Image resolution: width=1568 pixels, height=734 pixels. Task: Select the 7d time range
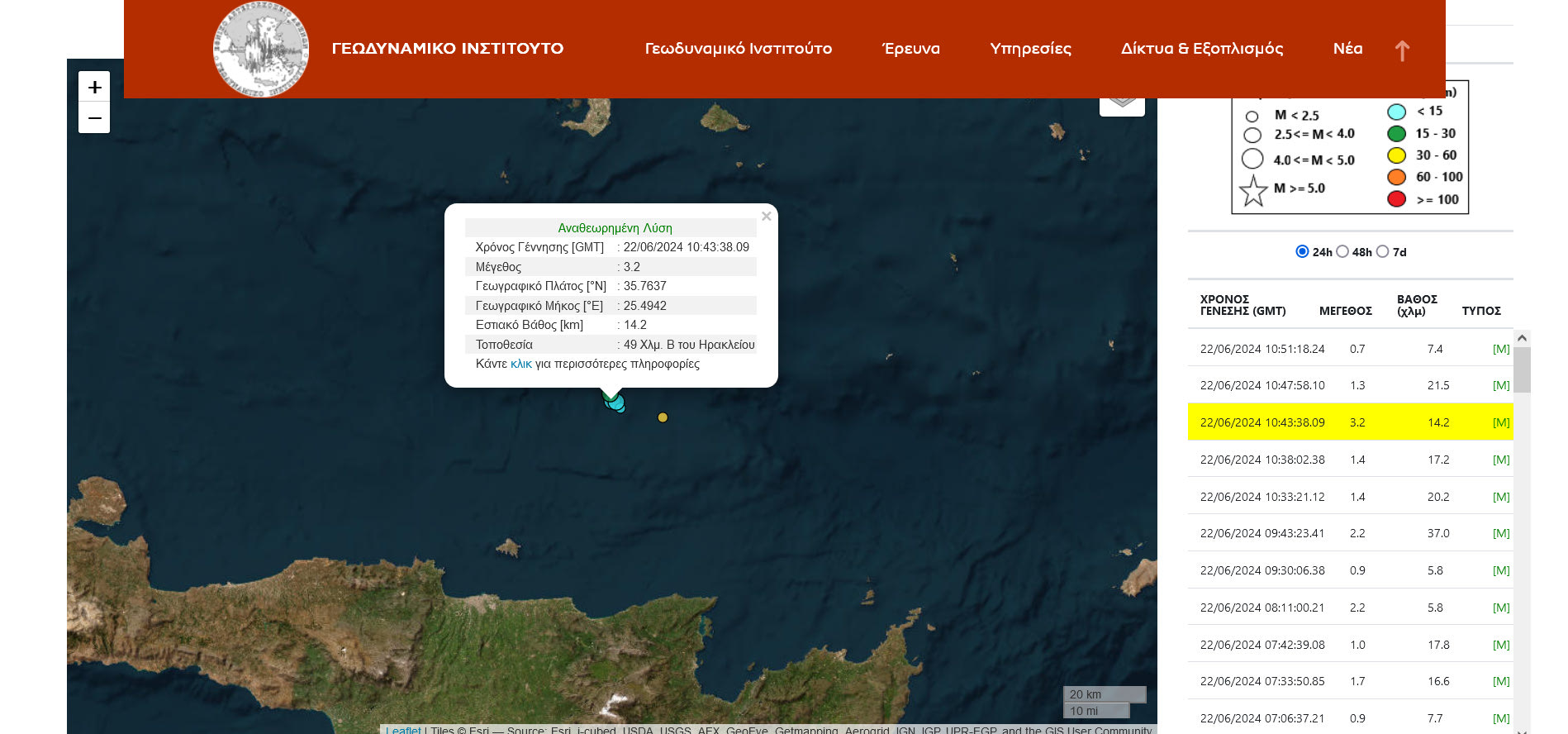click(x=1382, y=251)
